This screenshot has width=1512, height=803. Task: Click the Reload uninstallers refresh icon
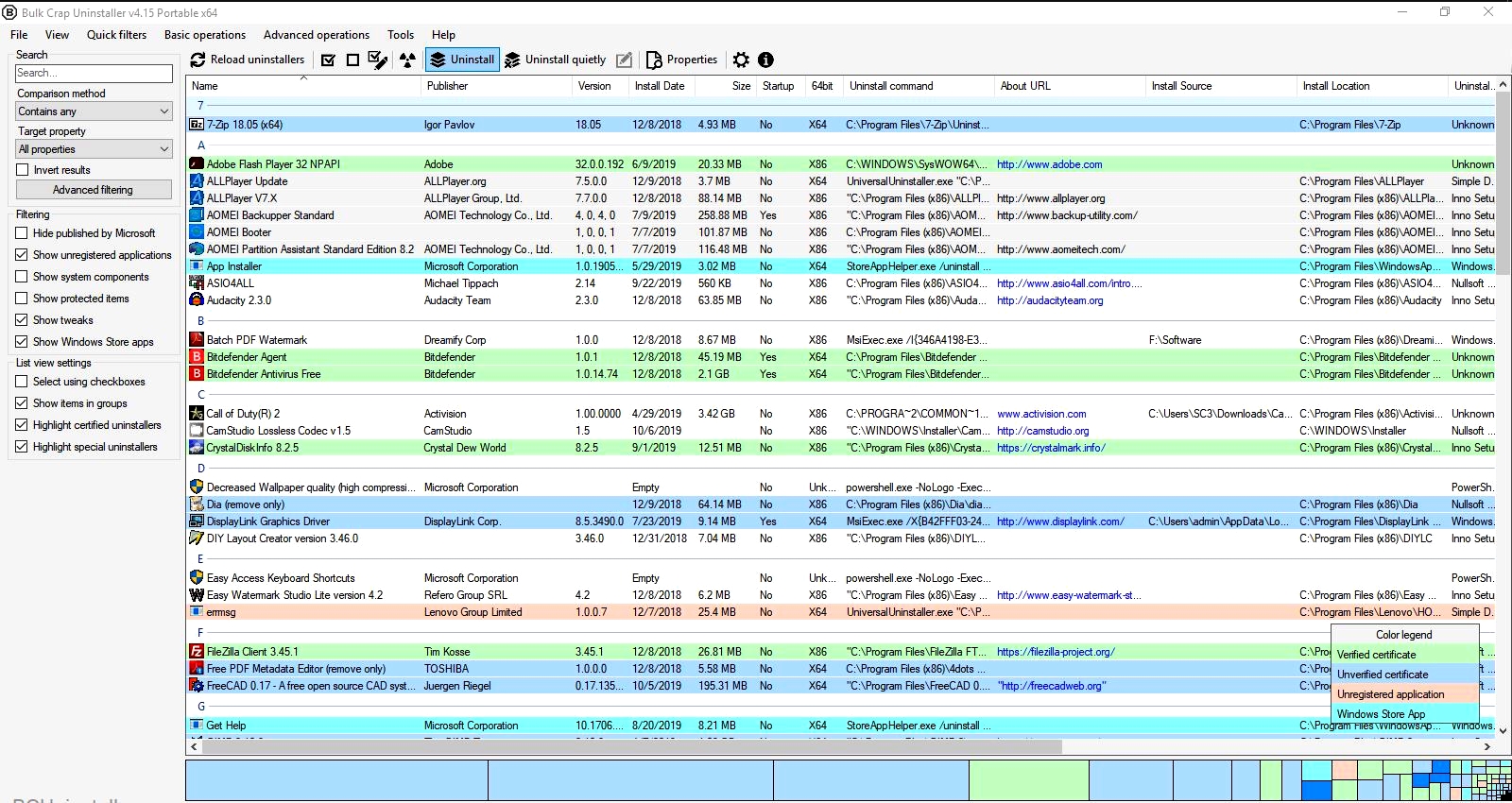(198, 60)
